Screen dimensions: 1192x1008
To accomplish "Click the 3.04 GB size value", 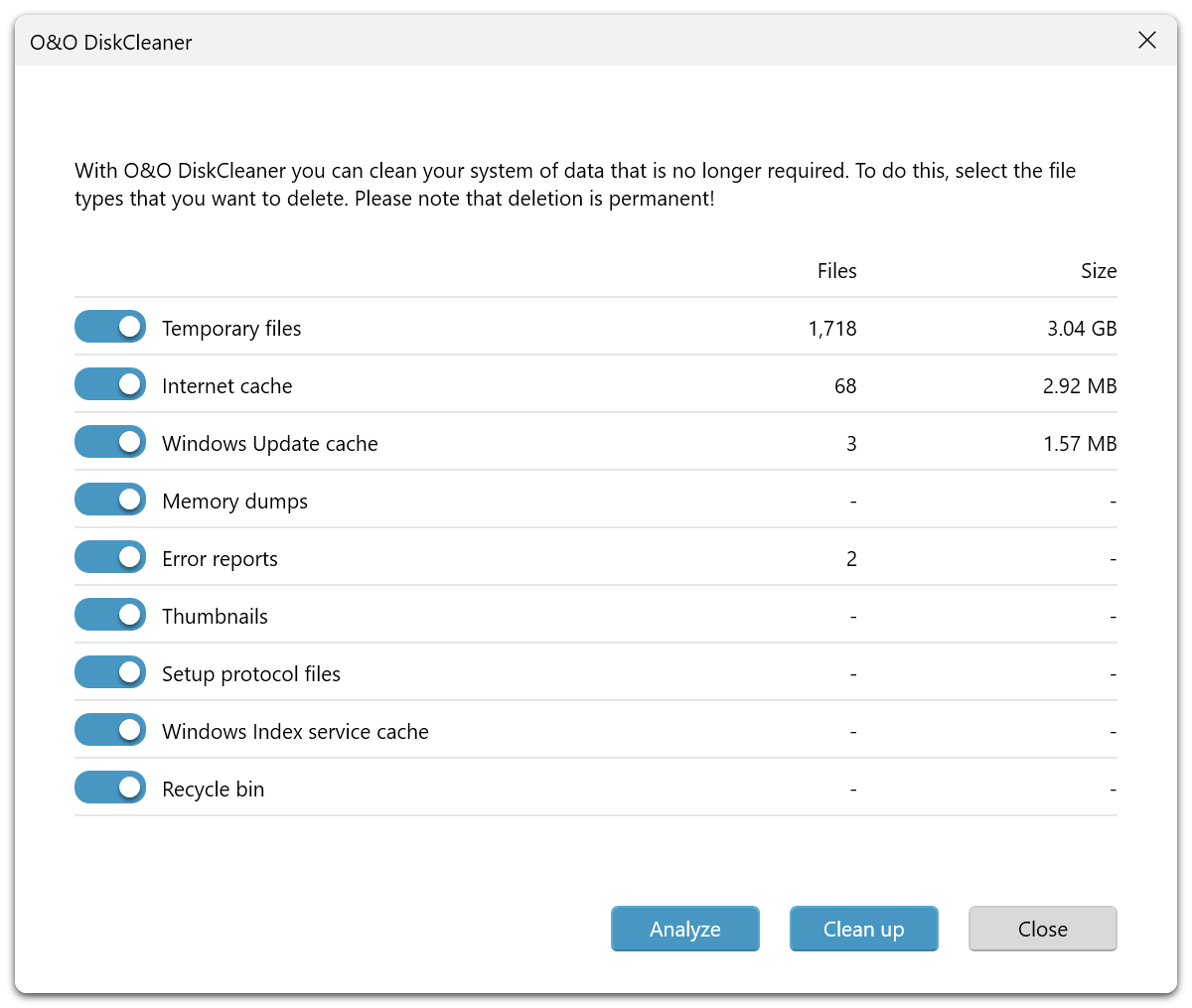I will (x=1081, y=329).
